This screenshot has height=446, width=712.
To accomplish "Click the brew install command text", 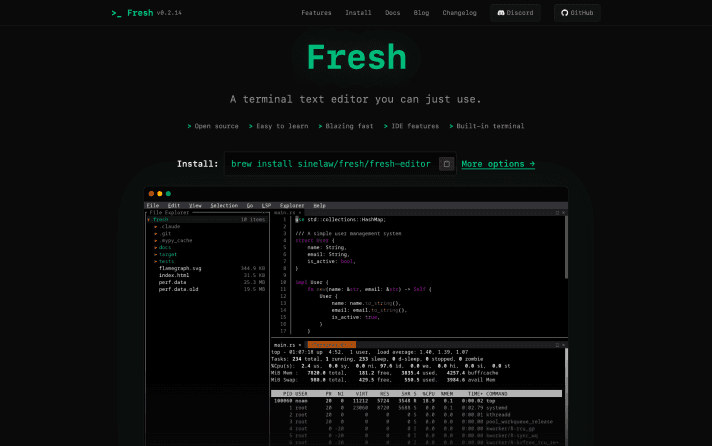I will [x=331, y=164].
